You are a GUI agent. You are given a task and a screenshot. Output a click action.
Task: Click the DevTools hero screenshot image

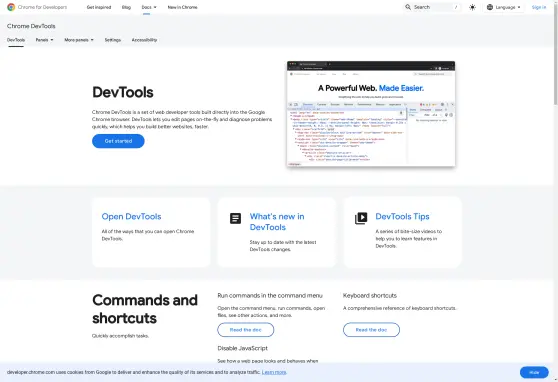coord(371,114)
